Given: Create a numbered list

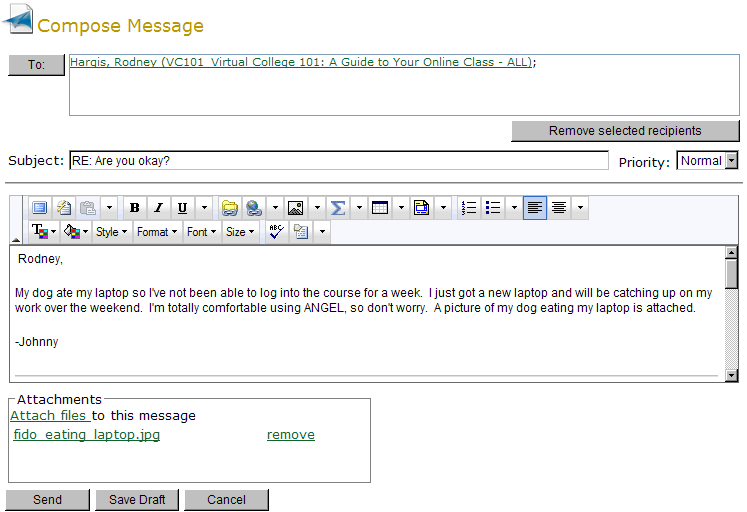Looking at the screenshot, I should coord(469,208).
